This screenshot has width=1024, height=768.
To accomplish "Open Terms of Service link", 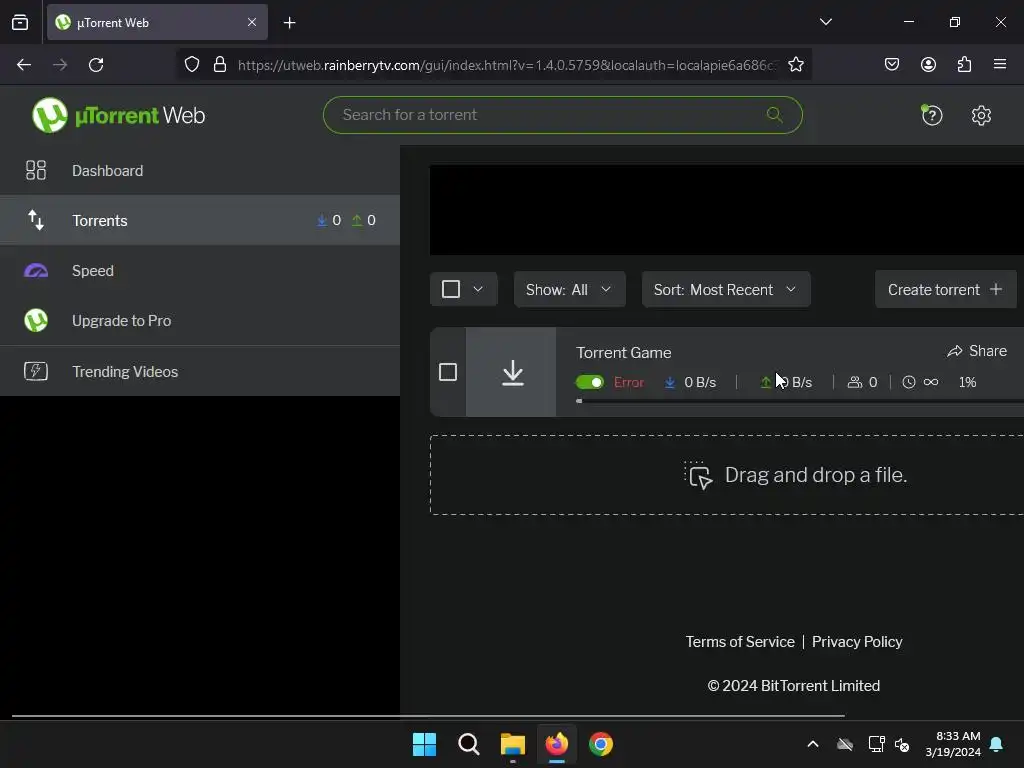I will tap(740, 642).
